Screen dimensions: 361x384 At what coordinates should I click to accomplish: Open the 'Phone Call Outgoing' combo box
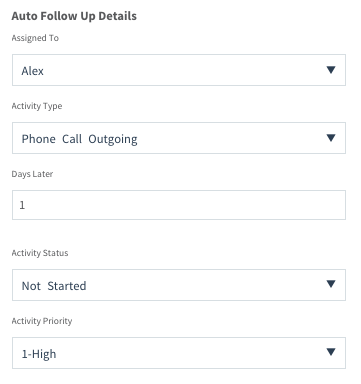(179, 138)
